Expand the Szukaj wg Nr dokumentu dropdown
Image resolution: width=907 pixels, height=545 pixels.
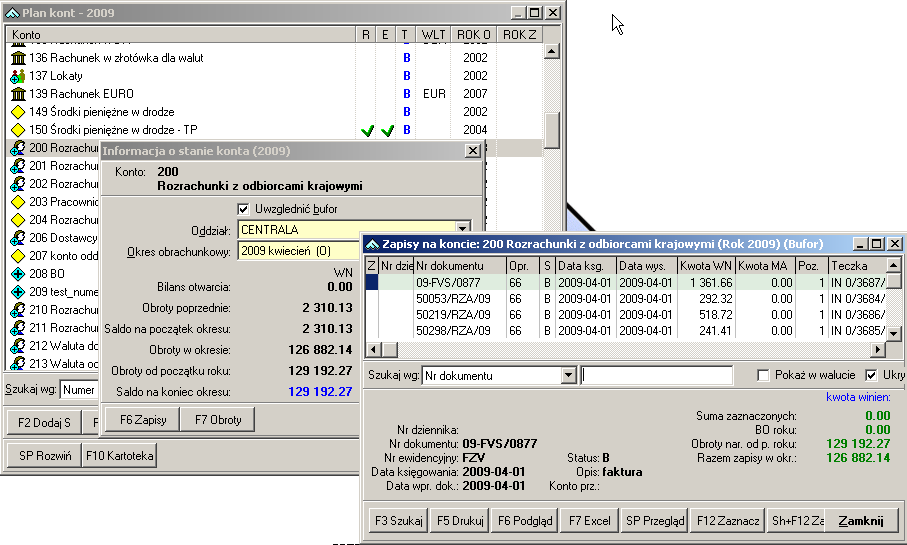coord(569,375)
